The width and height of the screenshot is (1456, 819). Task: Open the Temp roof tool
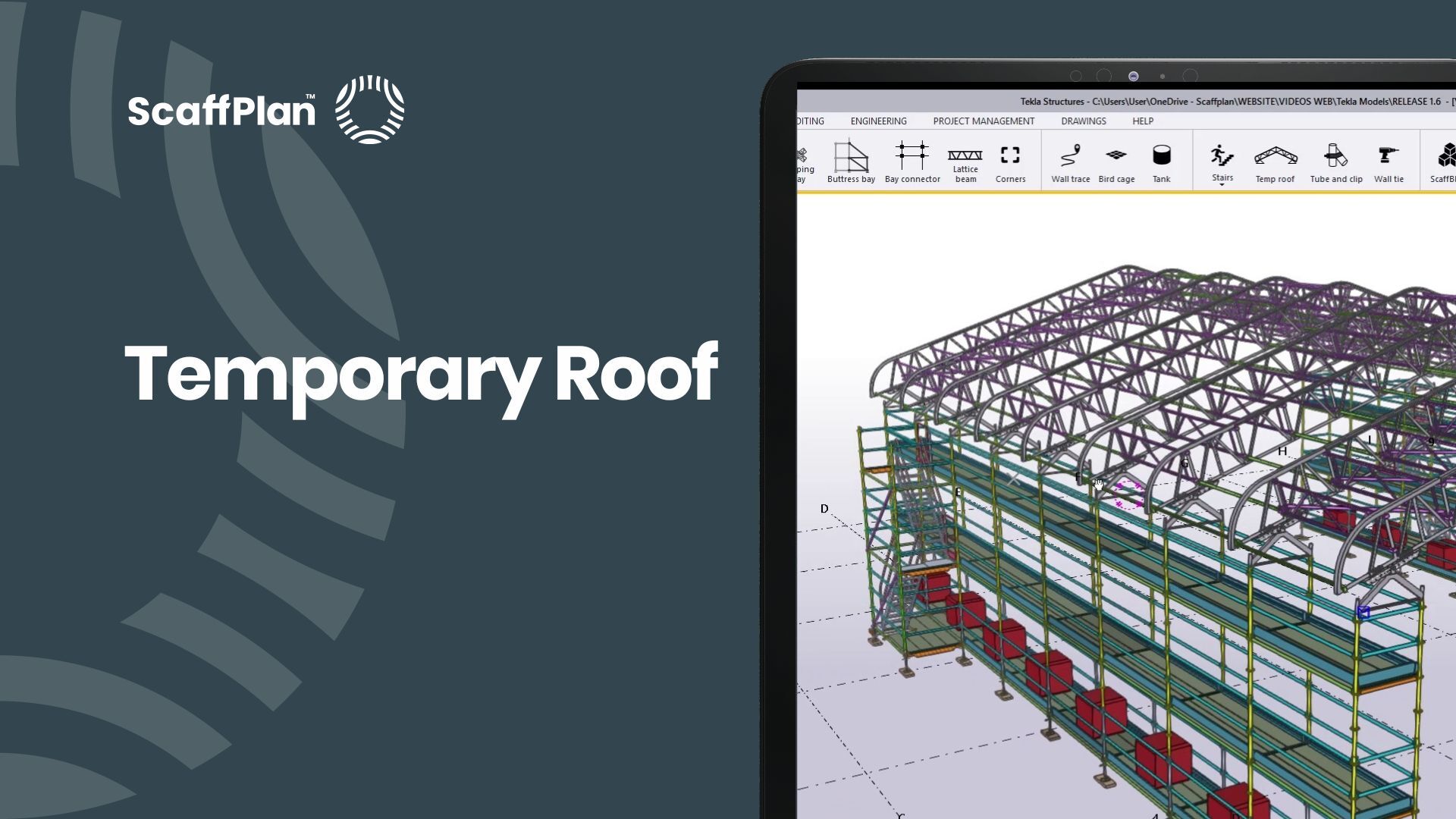click(1275, 163)
